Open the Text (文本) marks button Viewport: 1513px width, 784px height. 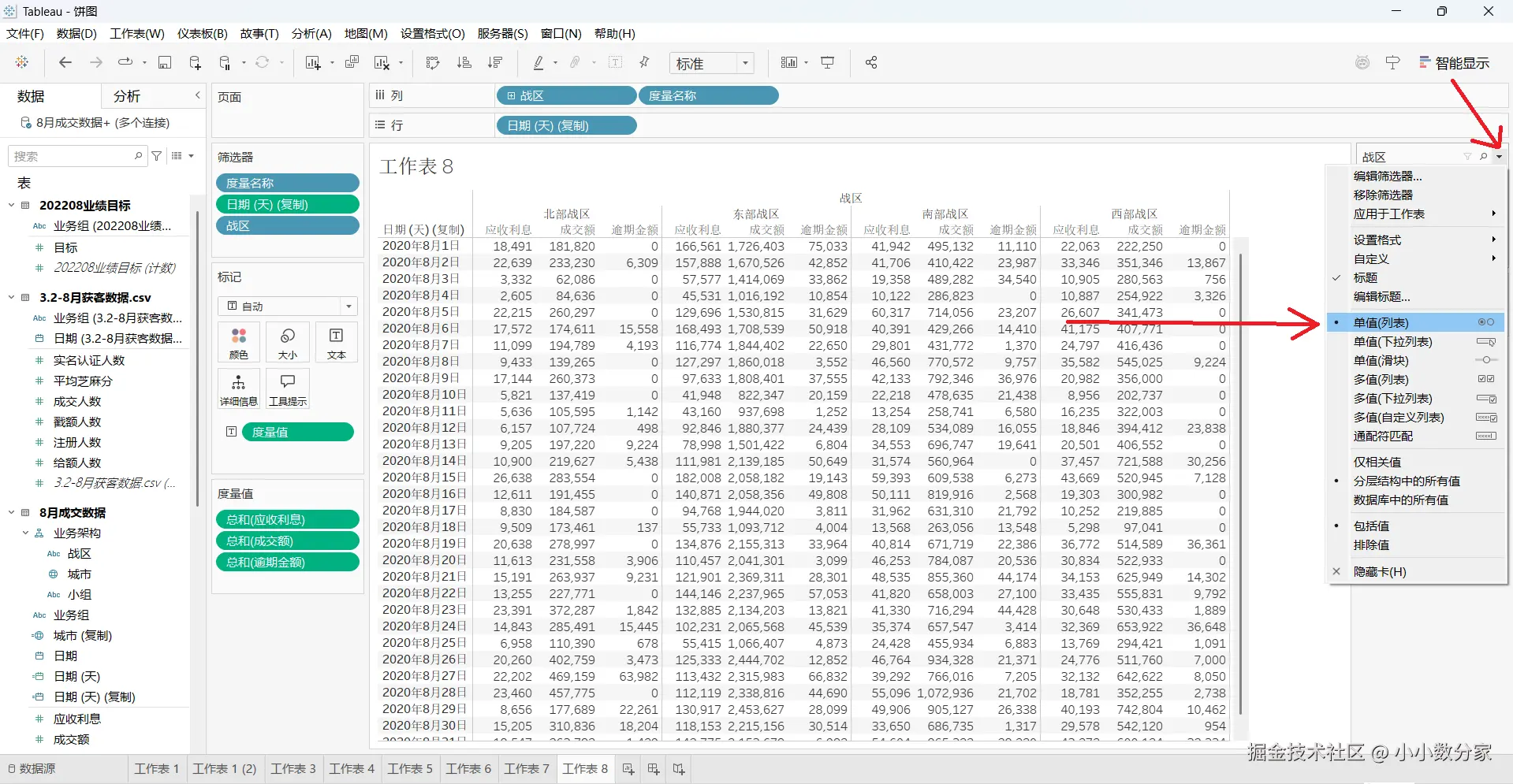click(337, 343)
